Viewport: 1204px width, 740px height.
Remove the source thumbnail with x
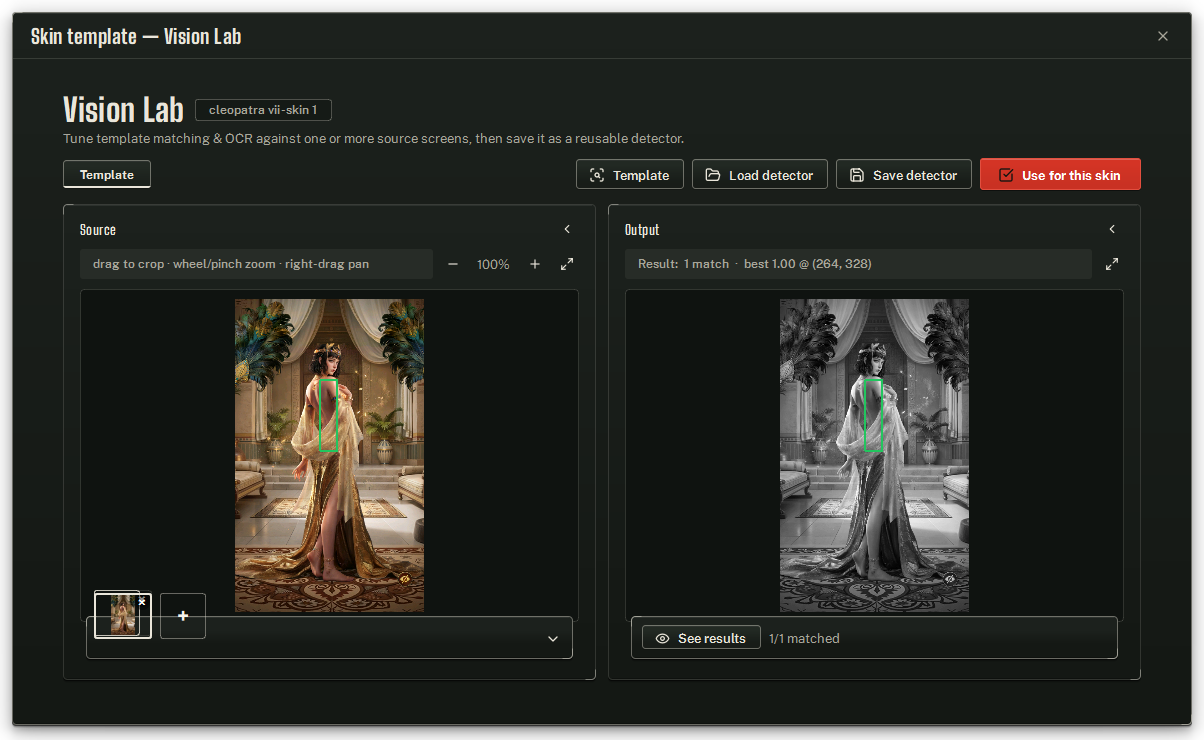coord(142,602)
